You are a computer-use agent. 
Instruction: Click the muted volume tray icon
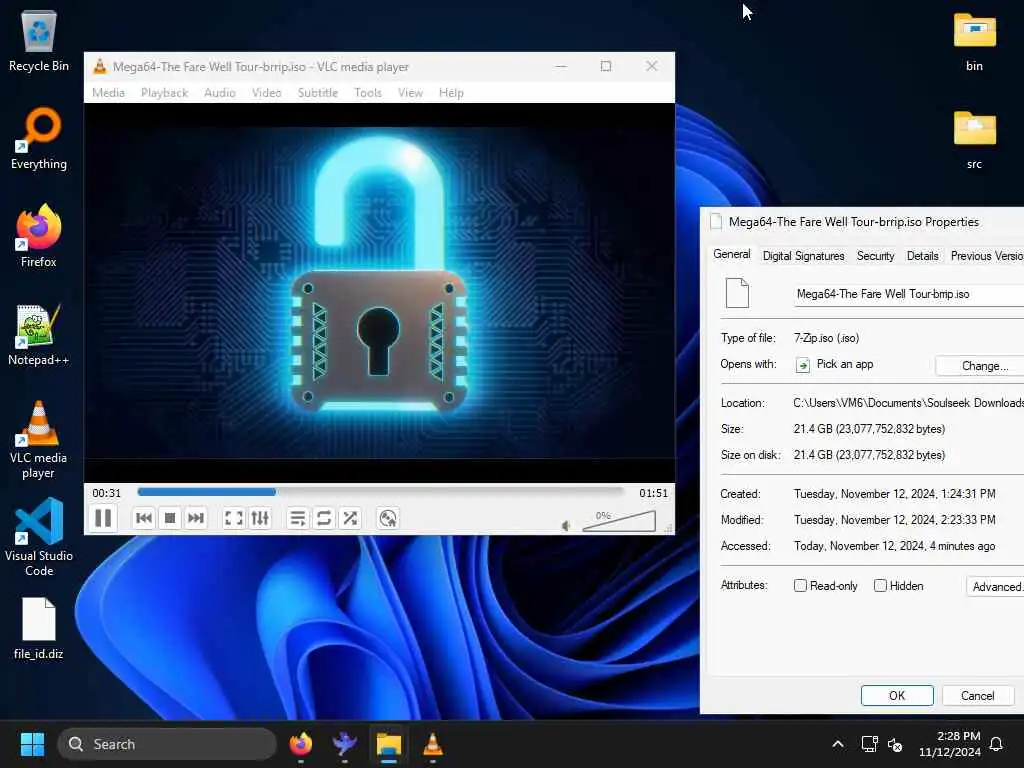895,744
